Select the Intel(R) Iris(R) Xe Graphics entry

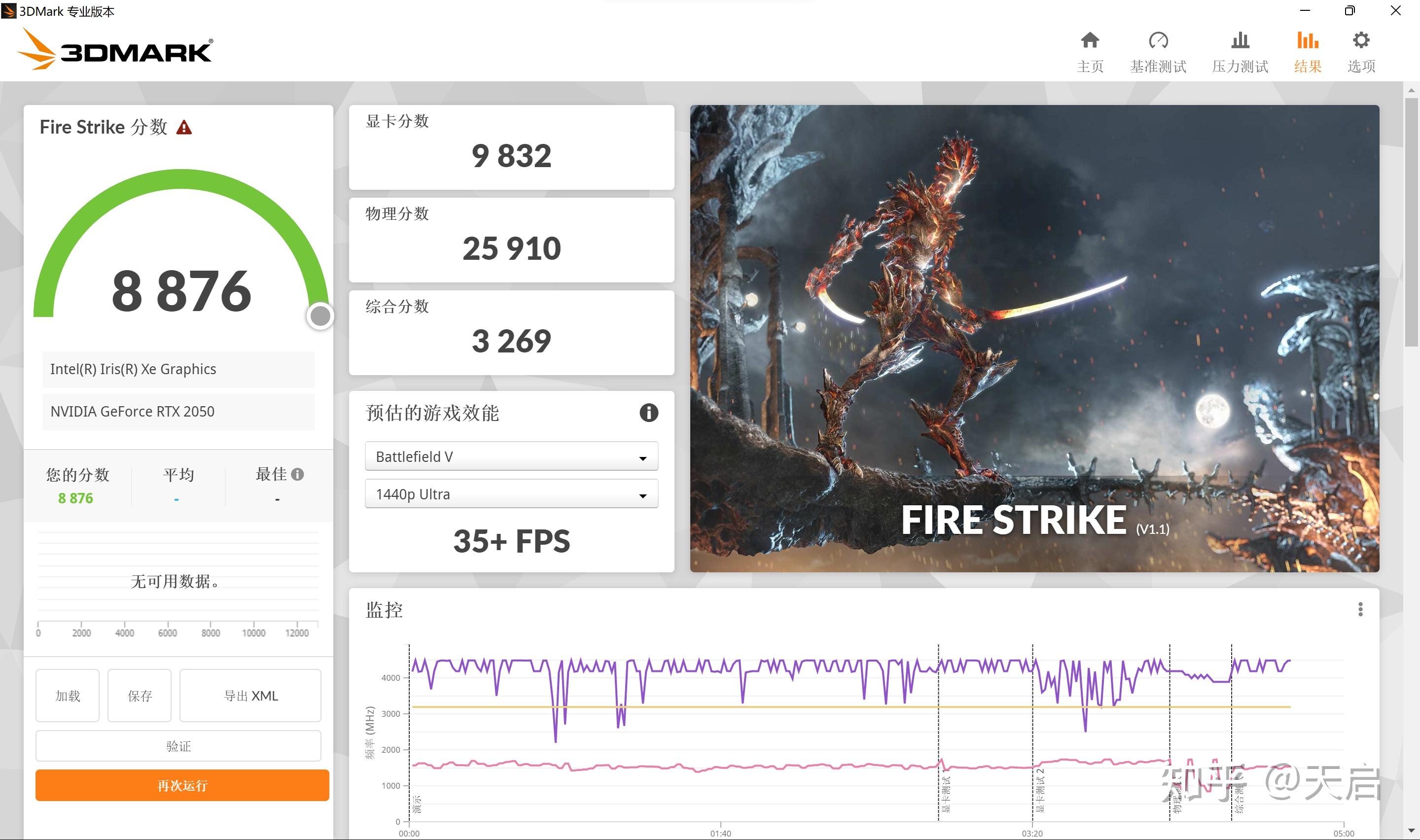click(x=177, y=369)
